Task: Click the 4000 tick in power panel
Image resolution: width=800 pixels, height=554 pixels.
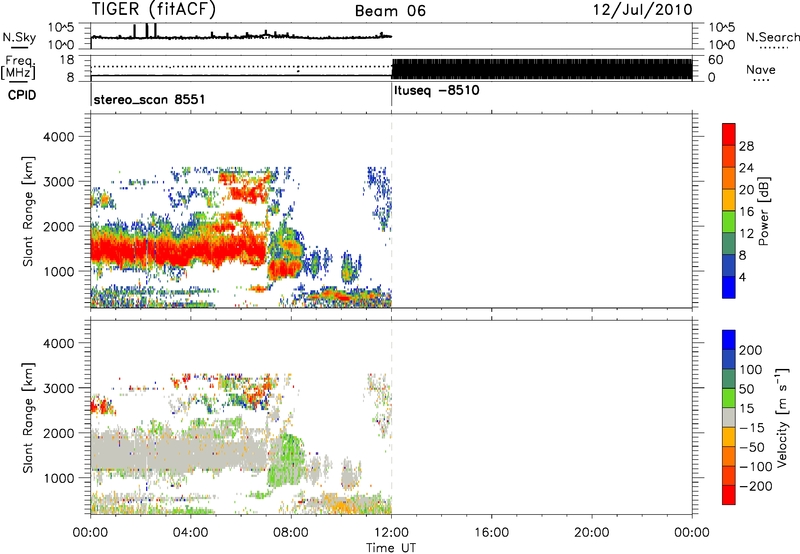Action: click(x=58, y=137)
